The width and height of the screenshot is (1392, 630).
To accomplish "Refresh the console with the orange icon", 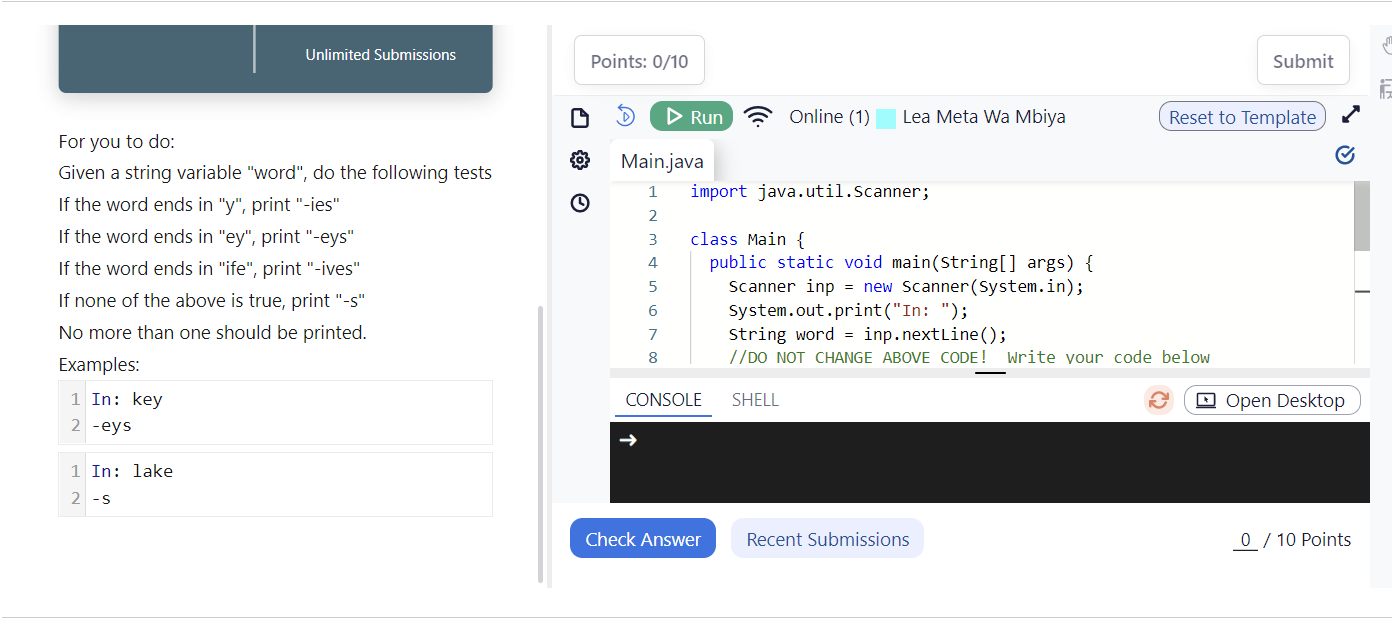I will click(x=1158, y=400).
